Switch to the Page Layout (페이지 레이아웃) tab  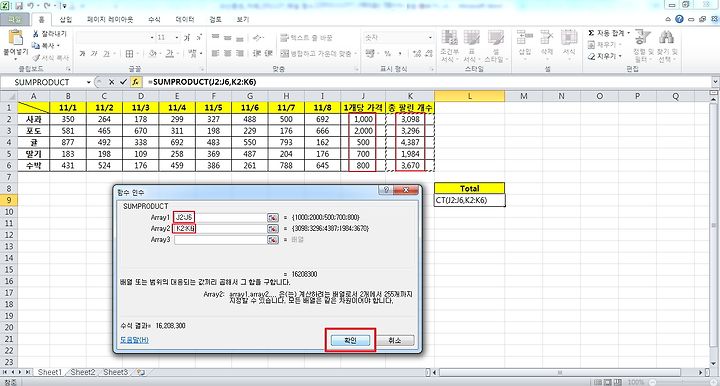(x=110, y=20)
